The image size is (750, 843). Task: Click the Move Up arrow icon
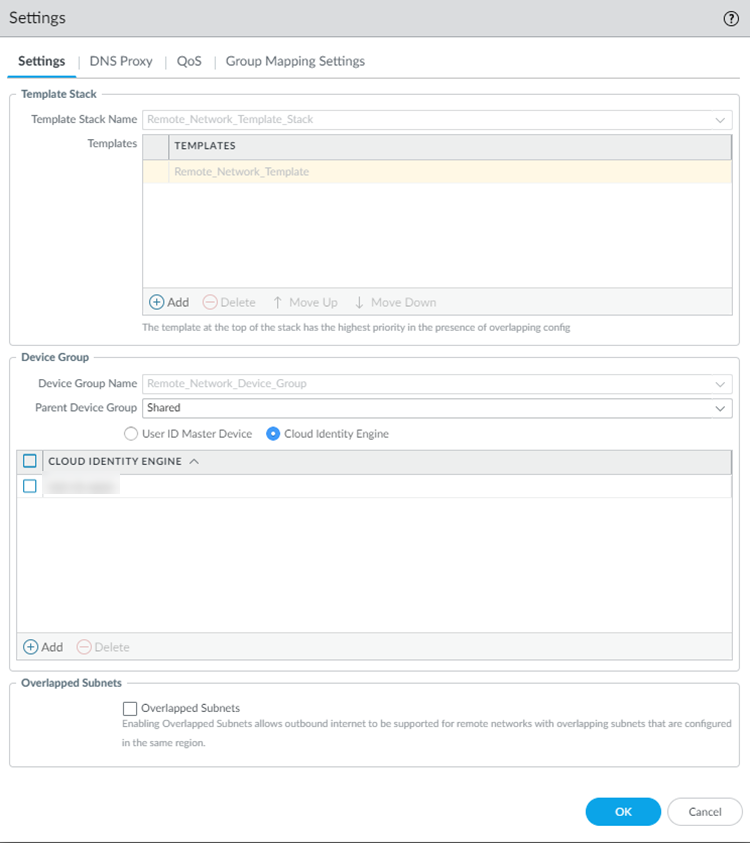point(278,302)
